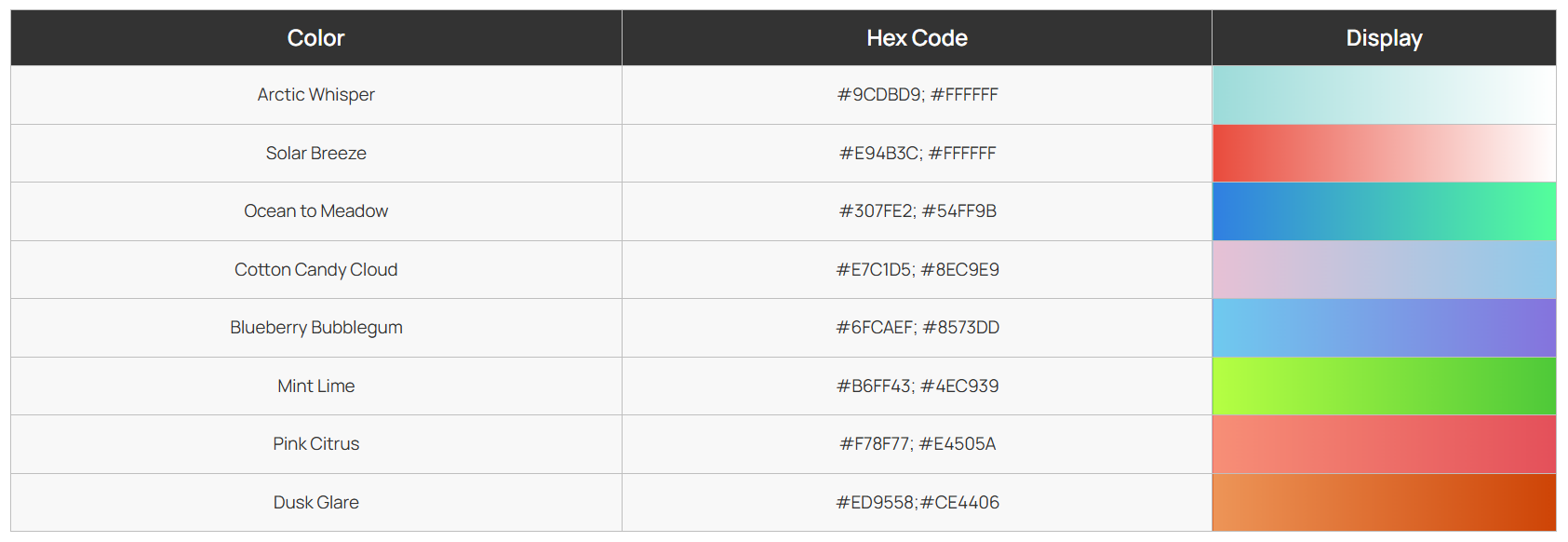The height and width of the screenshot is (542, 1568).
Task: Select the Blueberry Bubblegum gradient swatch
Action: click(1384, 328)
